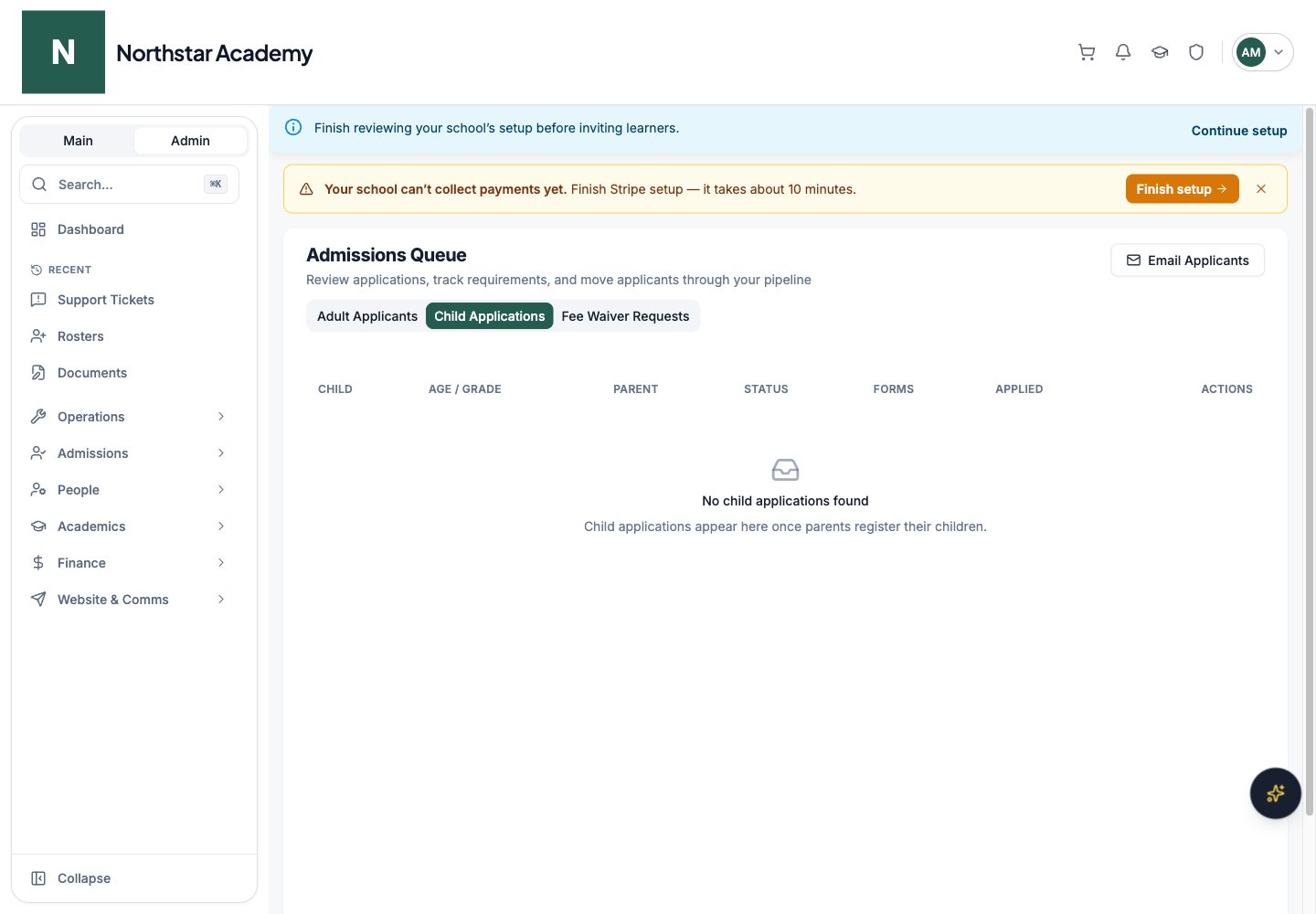Expand the Operations sidebar section

[x=129, y=417]
